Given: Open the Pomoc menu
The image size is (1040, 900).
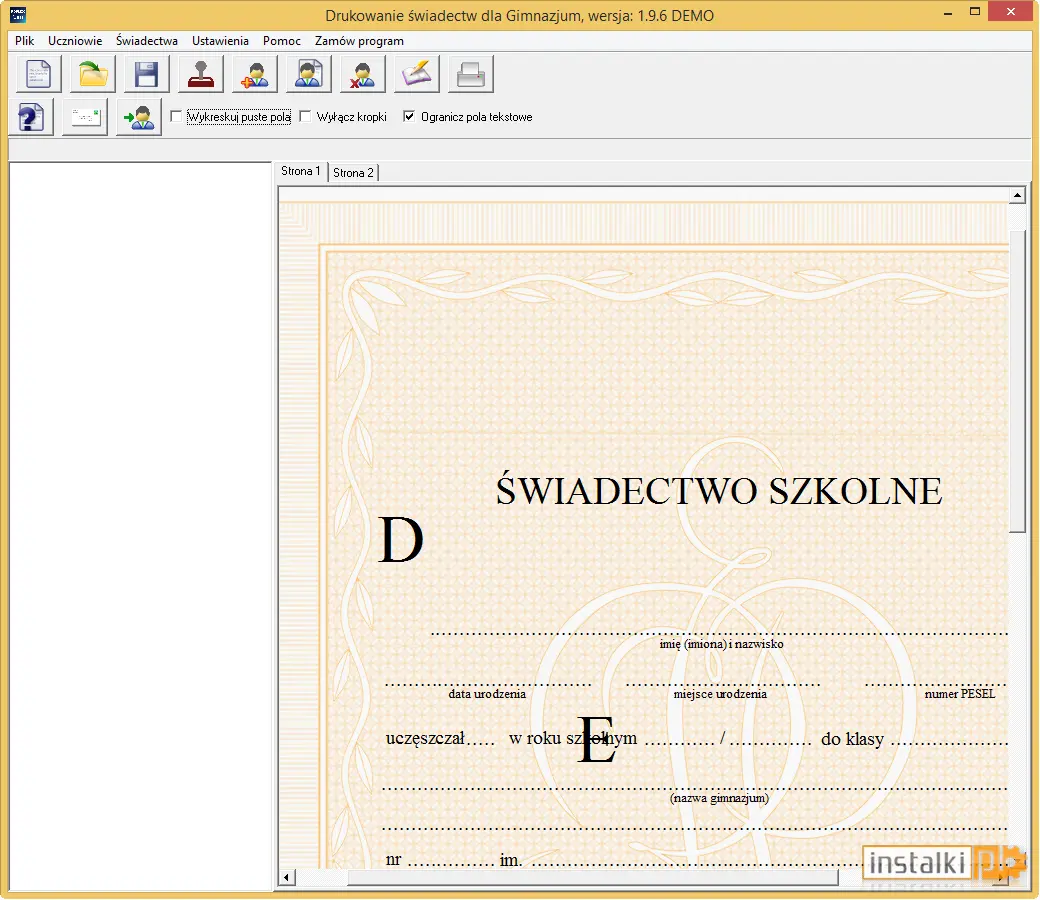Looking at the screenshot, I should pos(282,40).
